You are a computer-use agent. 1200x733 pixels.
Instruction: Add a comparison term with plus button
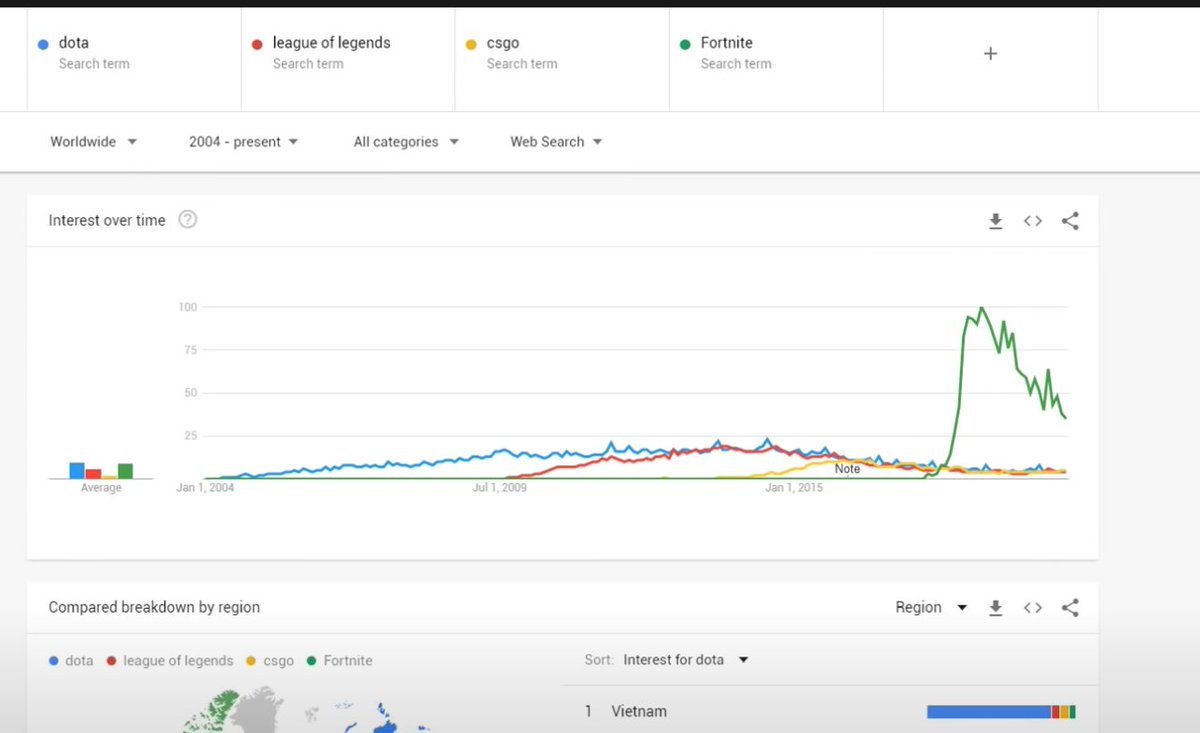click(x=990, y=54)
